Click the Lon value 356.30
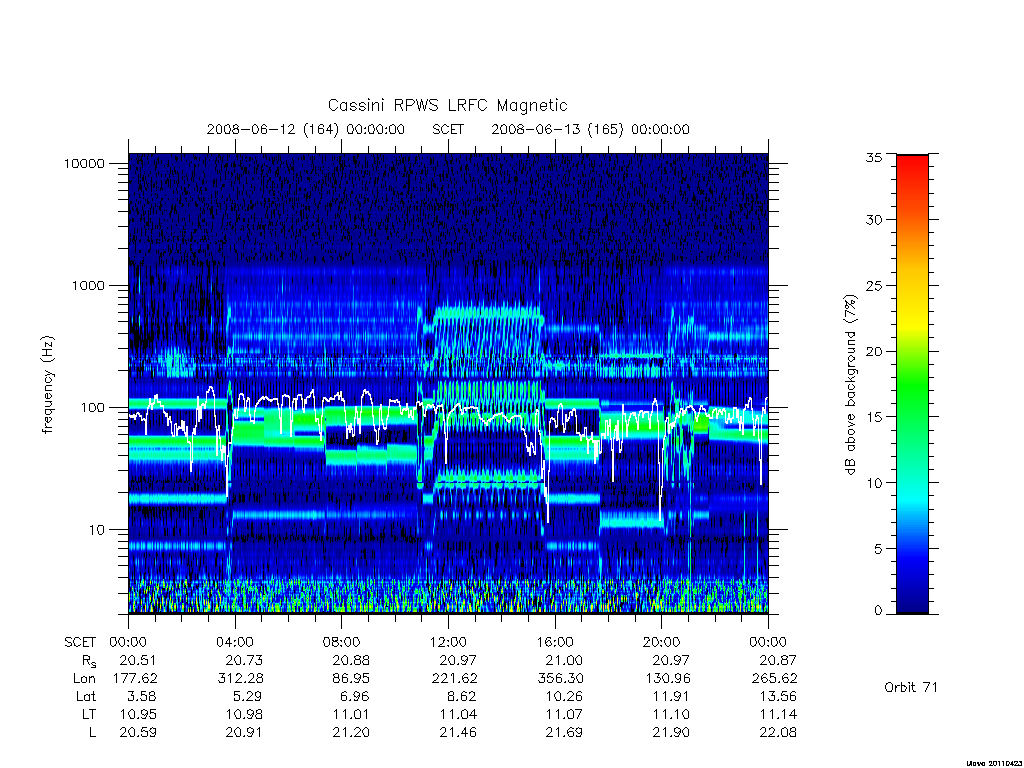The image size is (1024, 768). [x=560, y=679]
